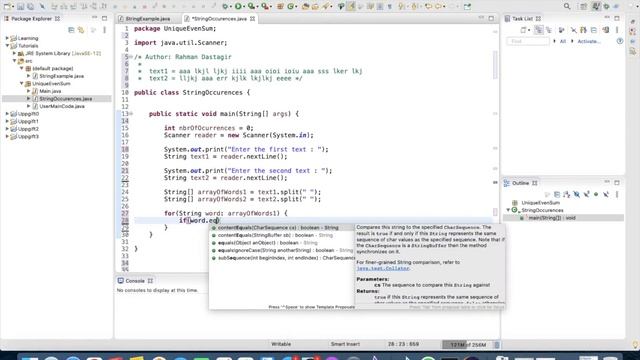The width and height of the screenshot is (640, 360).
Task: Toggle Categorized presentation in Task List
Action: [539, 30]
